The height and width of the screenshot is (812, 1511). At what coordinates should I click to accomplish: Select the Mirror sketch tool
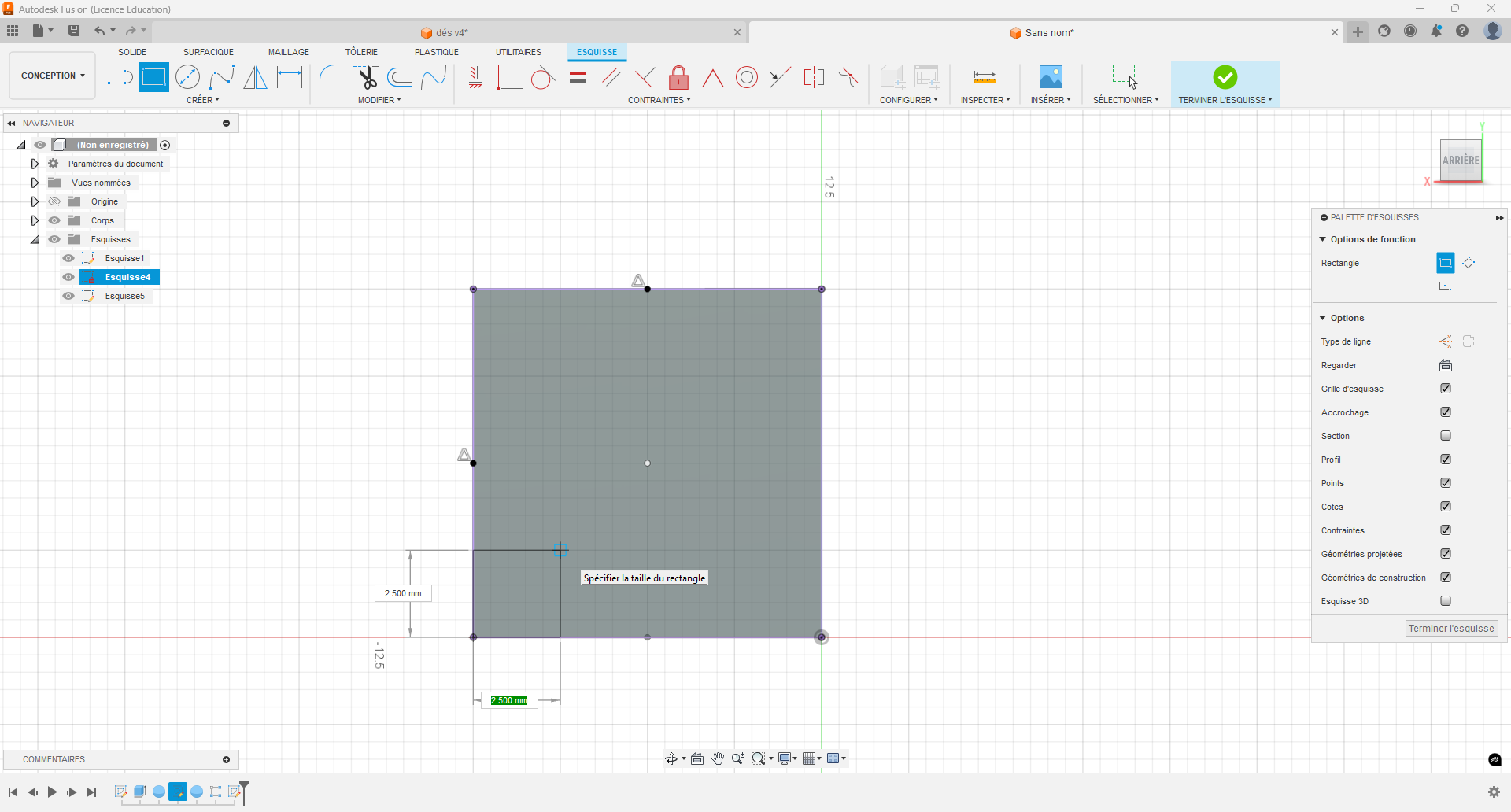pyautogui.click(x=255, y=77)
